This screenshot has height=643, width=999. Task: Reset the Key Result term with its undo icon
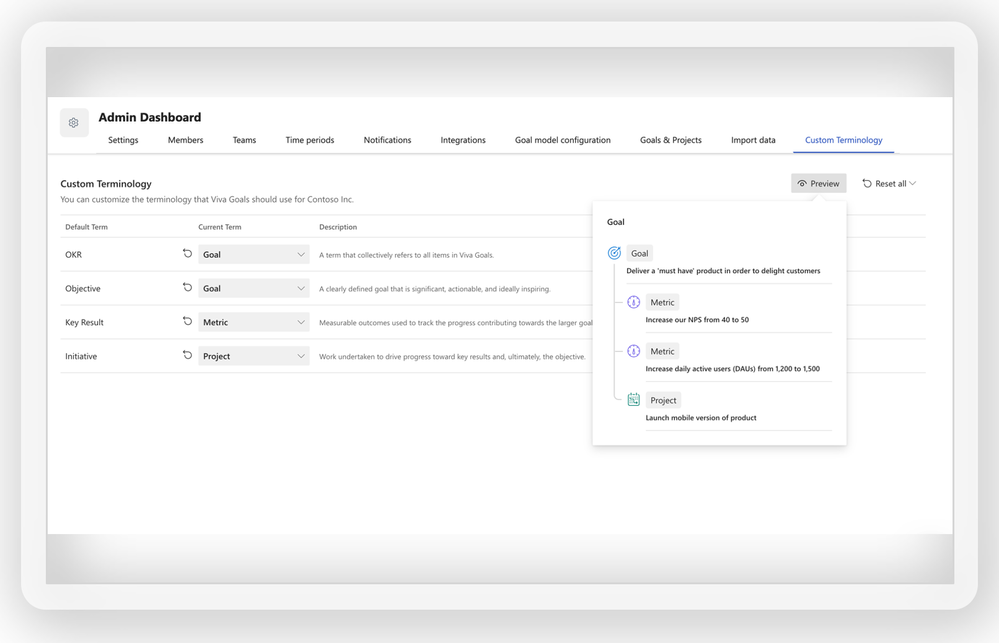[x=187, y=321]
